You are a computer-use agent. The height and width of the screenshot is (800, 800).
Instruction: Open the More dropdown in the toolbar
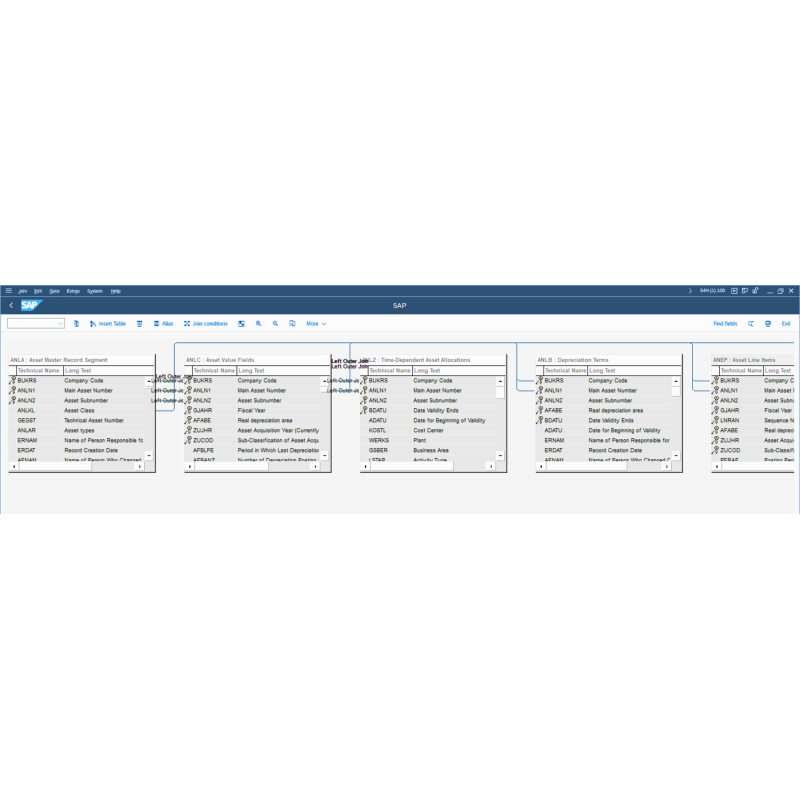point(316,323)
